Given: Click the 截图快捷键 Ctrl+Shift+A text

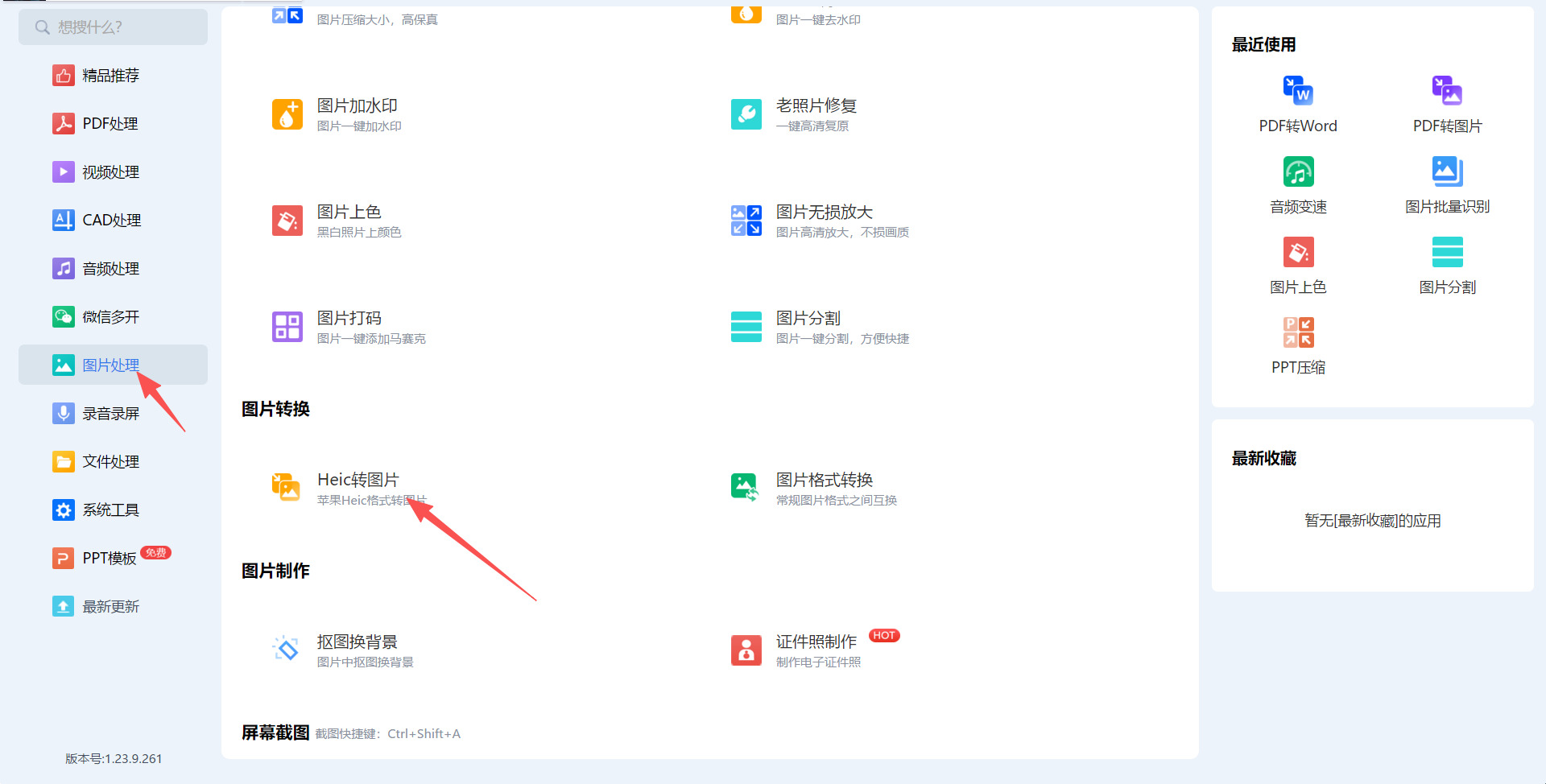Looking at the screenshot, I should [x=388, y=734].
